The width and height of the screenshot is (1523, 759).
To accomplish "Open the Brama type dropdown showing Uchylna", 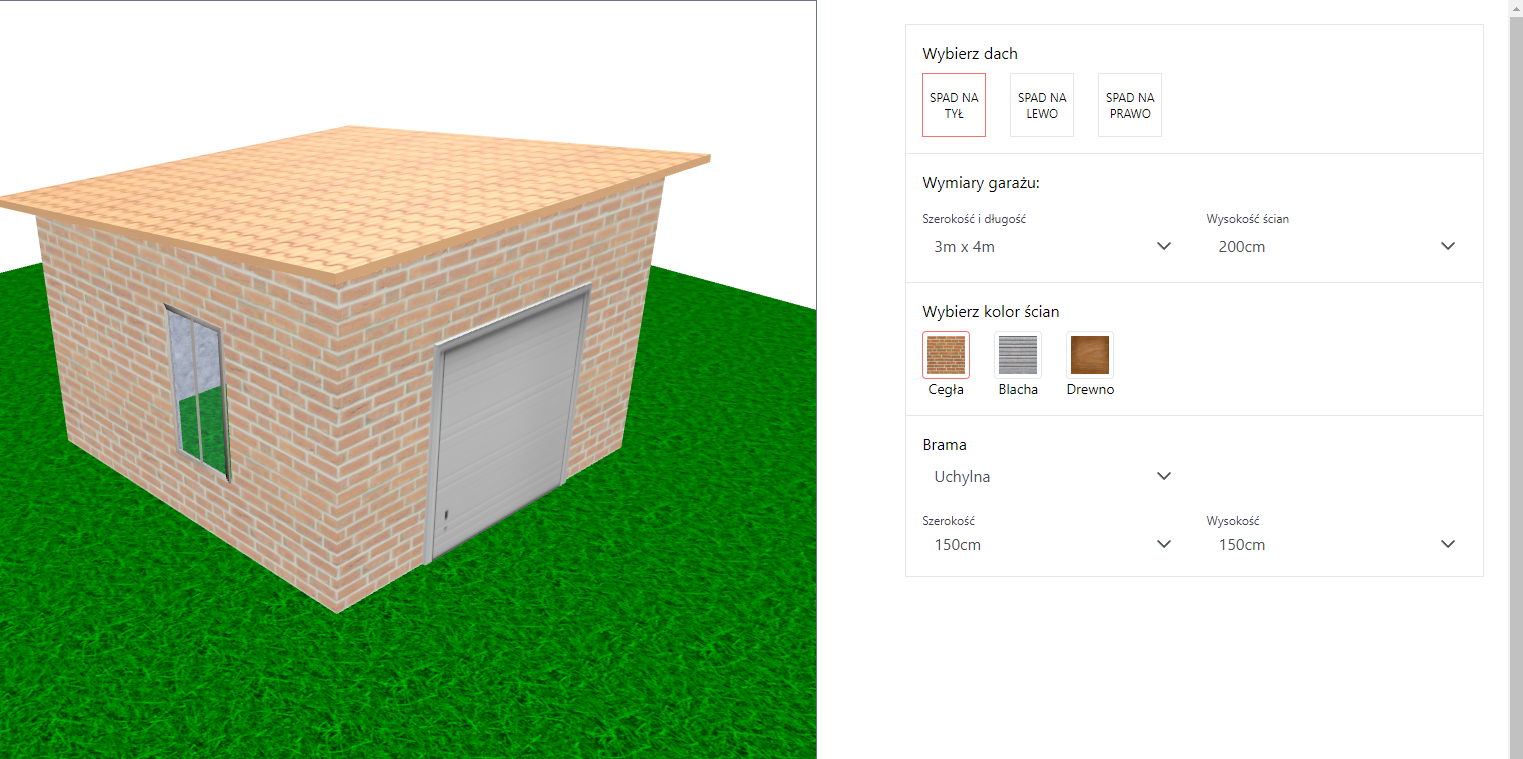I will (1052, 476).
